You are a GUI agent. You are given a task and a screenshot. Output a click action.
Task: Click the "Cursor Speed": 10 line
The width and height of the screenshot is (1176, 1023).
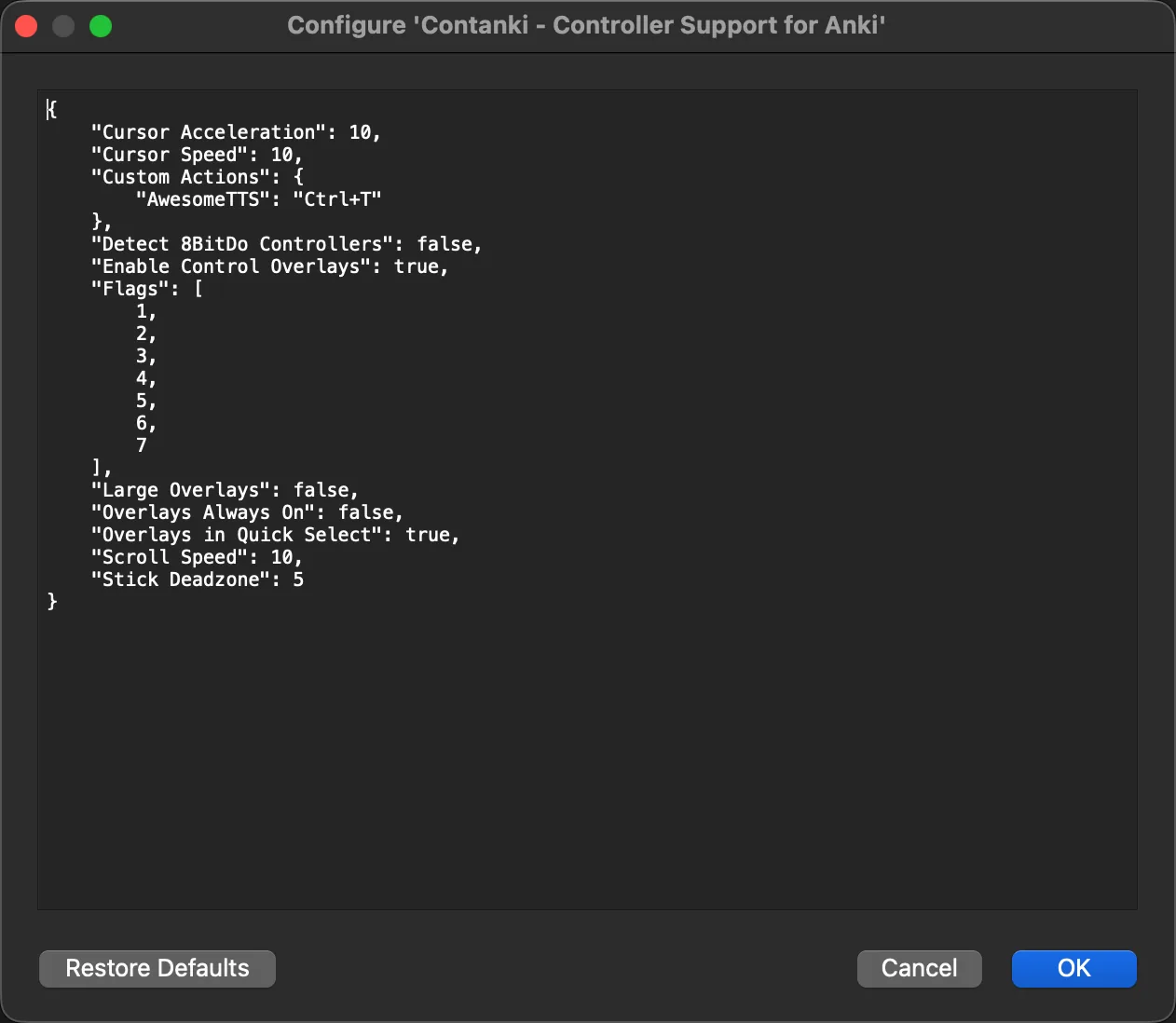pyautogui.click(x=197, y=155)
